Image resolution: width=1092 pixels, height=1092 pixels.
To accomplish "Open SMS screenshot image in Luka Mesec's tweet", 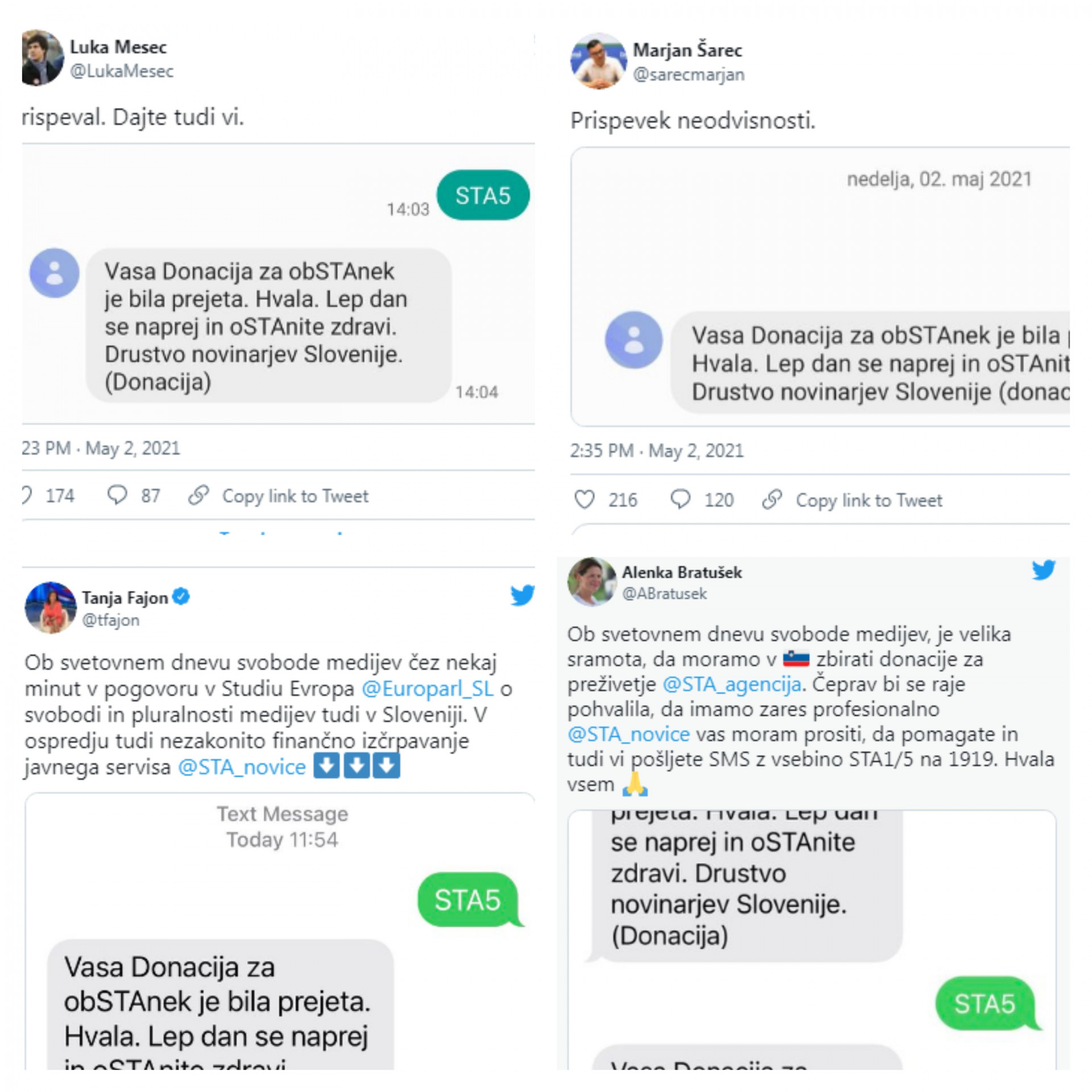I will [x=278, y=284].
